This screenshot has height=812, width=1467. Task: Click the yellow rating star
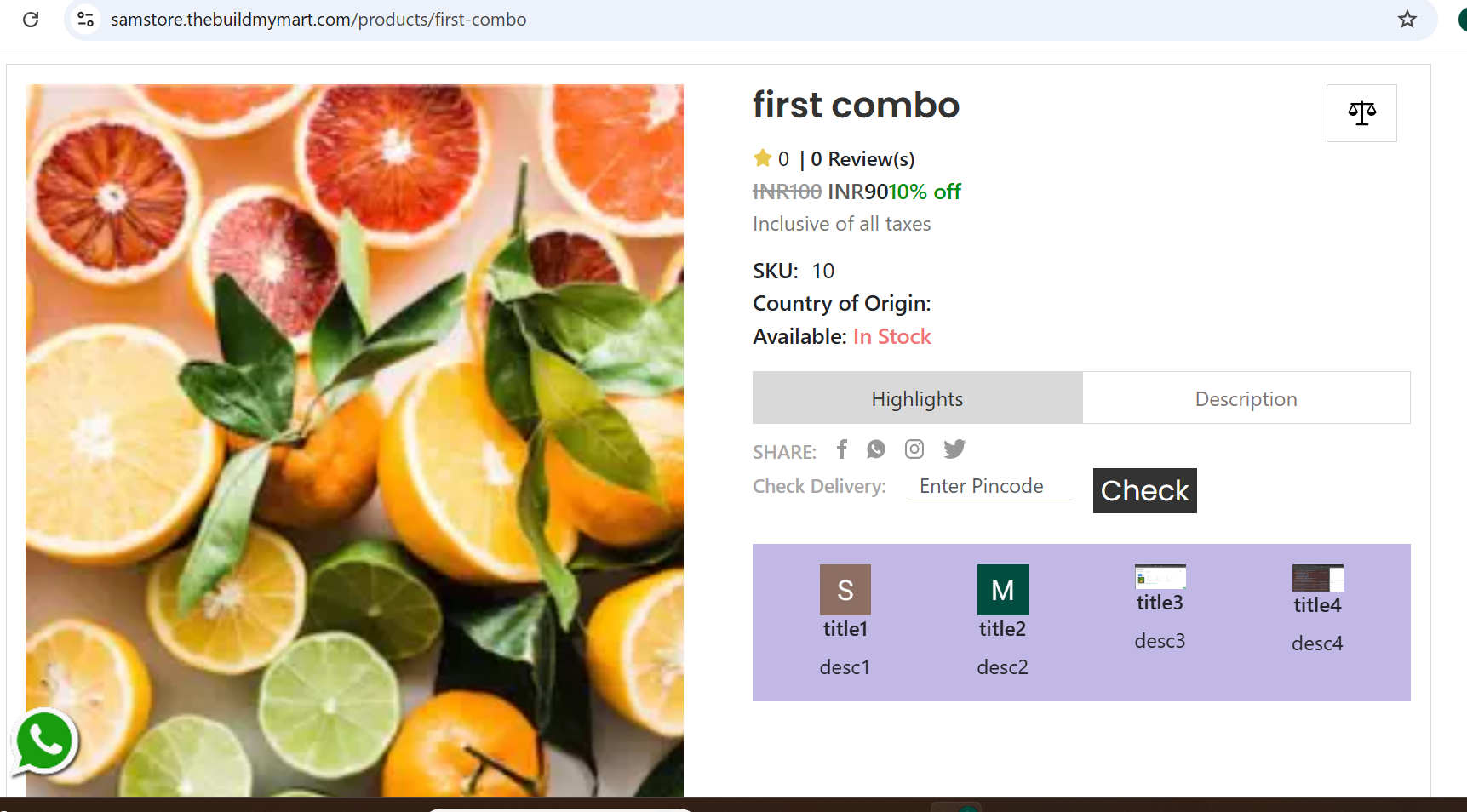(x=762, y=158)
